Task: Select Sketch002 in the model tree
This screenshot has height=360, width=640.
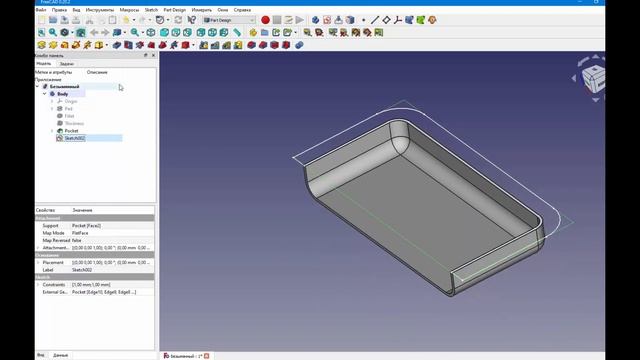Action: [x=74, y=138]
